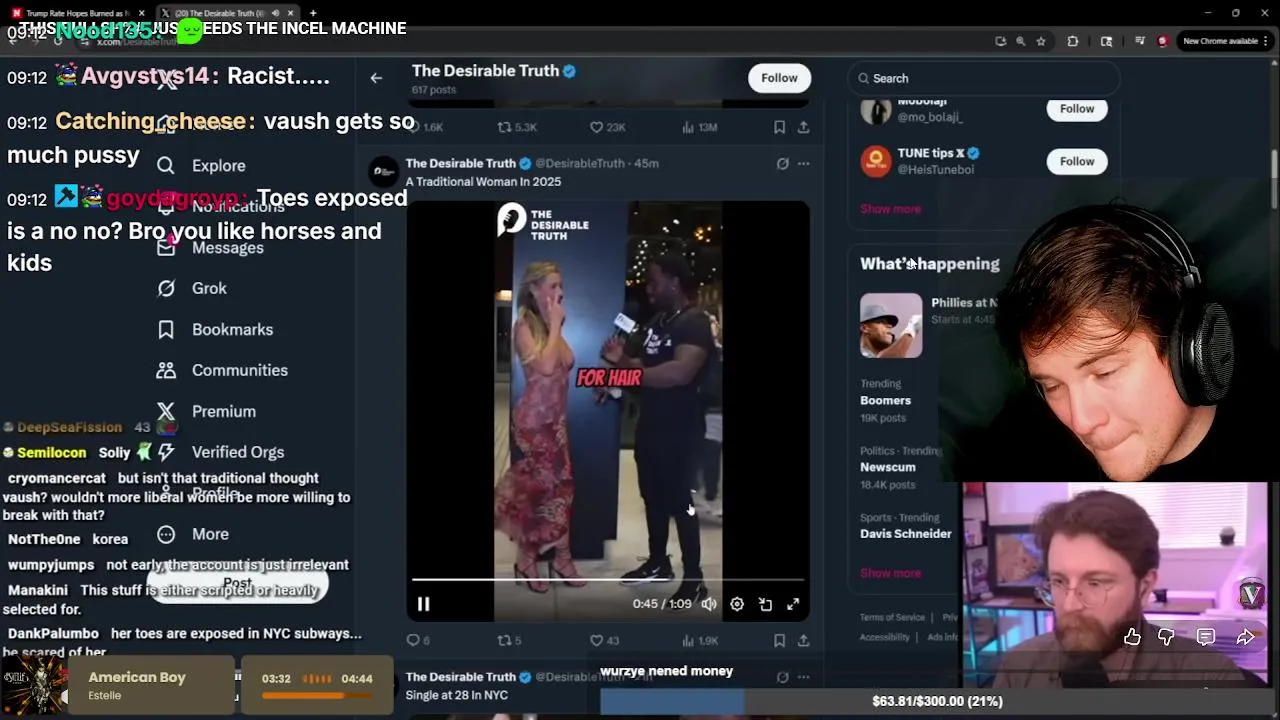Viewport: 1280px width, 720px height.
Task: Repost the post with 5.3K reposts
Action: tap(517, 127)
